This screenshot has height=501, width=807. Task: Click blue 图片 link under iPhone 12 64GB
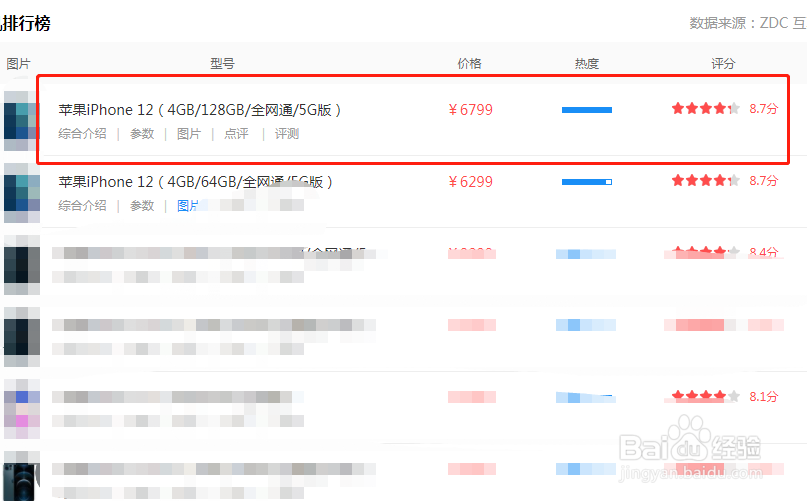tap(188, 206)
